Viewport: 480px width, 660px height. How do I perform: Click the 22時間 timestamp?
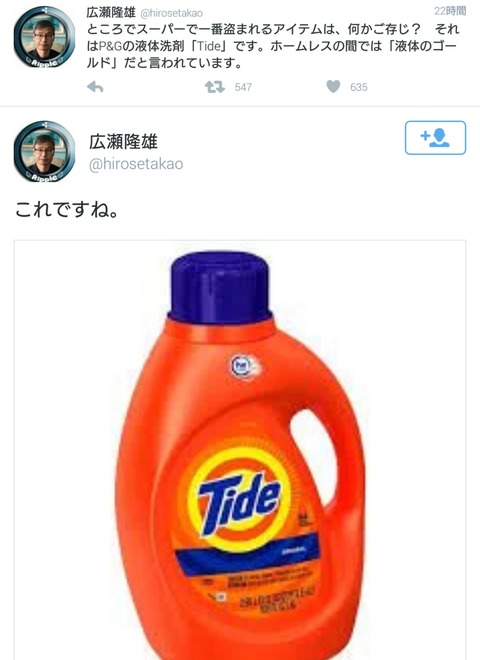coord(450,11)
